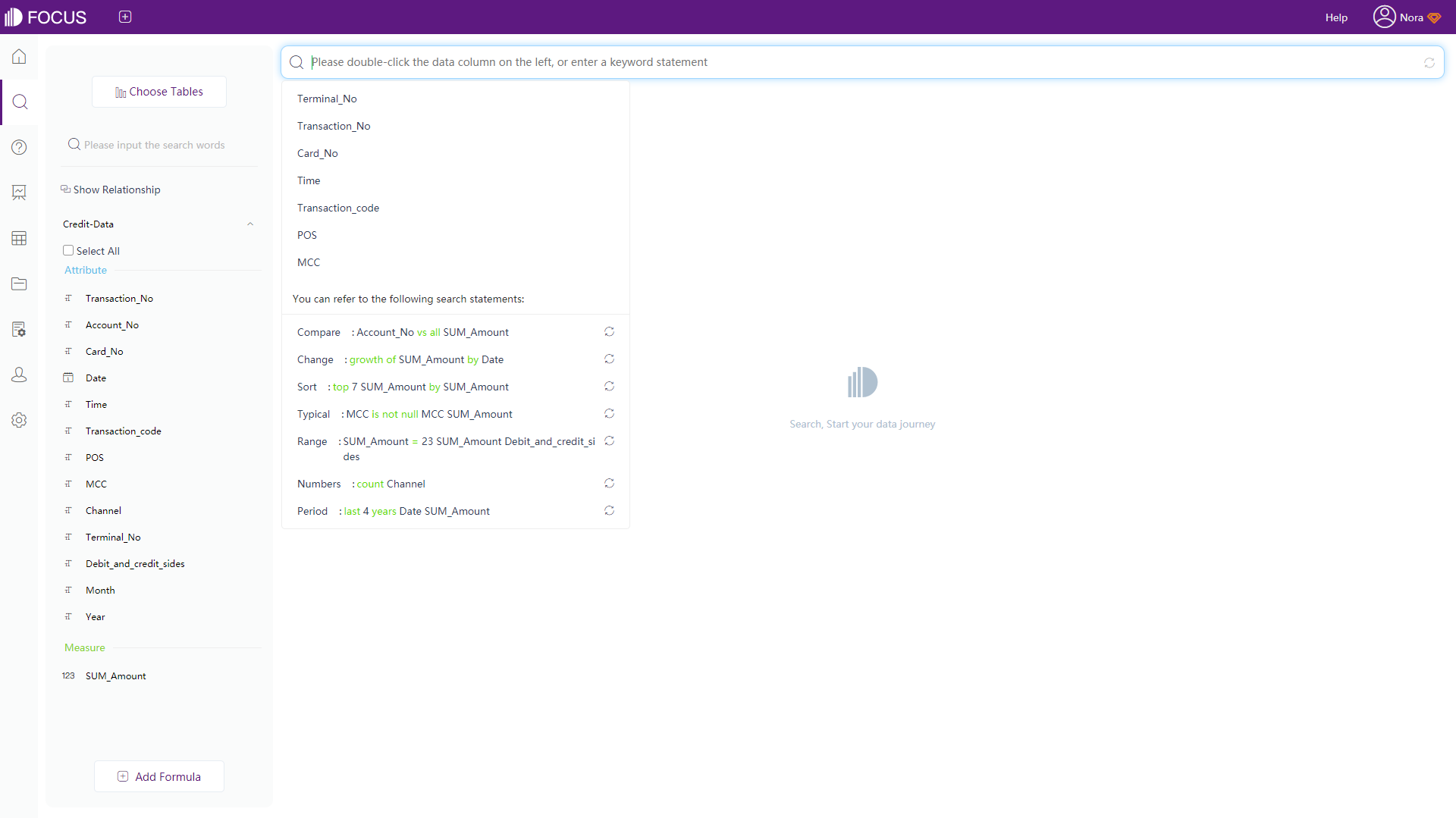Select Card_No in the left column list
The image size is (1456, 818).
[x=104, y=351]
